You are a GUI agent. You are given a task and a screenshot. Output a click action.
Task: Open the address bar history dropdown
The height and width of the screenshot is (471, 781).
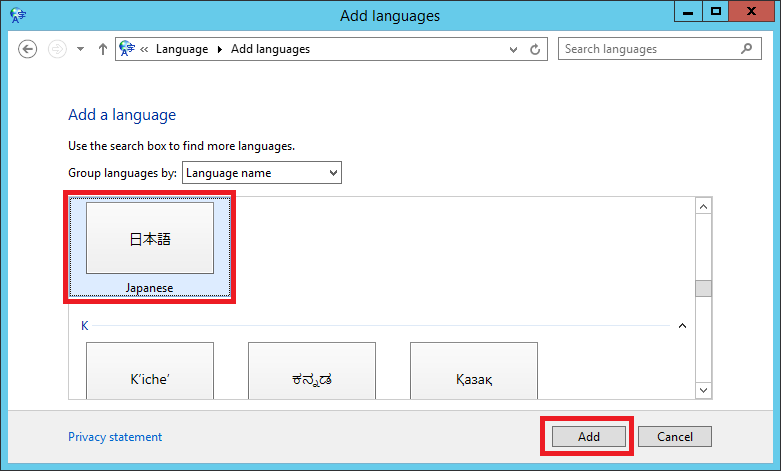[513, 49]
